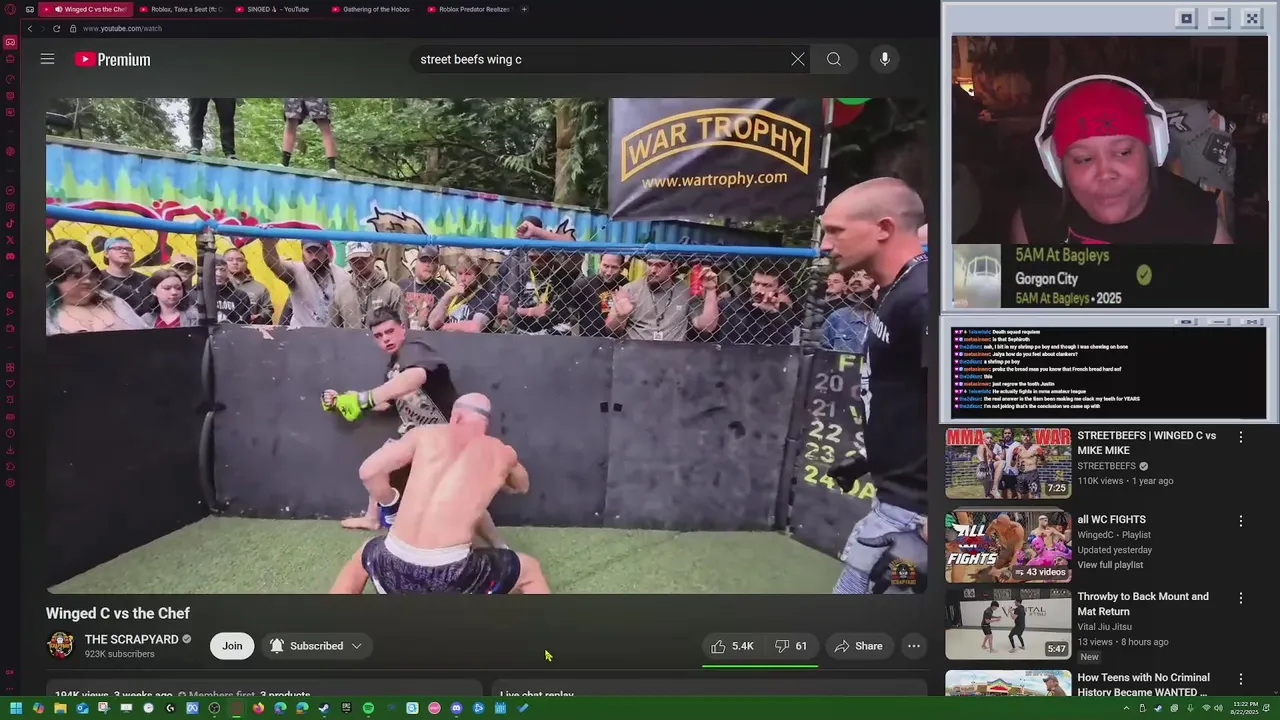
Task: Open Steam from the taskbar
Action: tap(324, 708)
